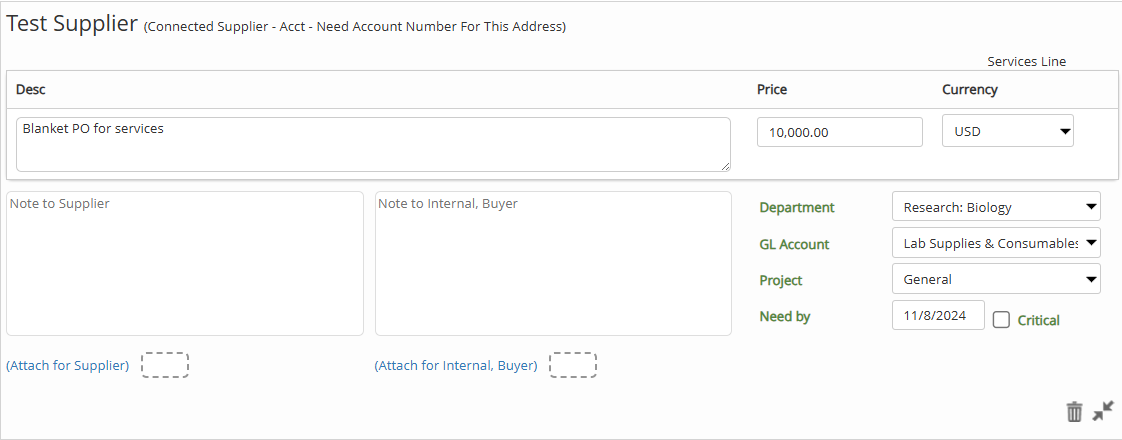Select the Need by date field
This screenshot has height=440, width=1122.
pyautogui.click(x=938, y=315)
